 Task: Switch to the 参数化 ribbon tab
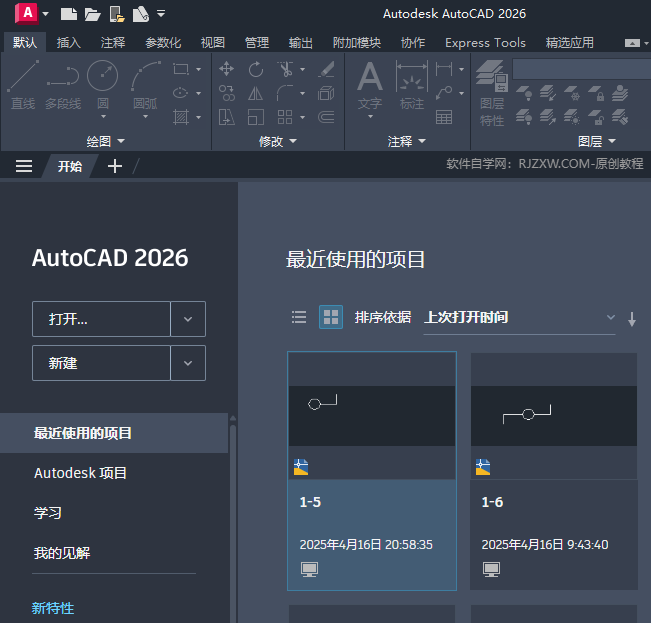point(163,42)
